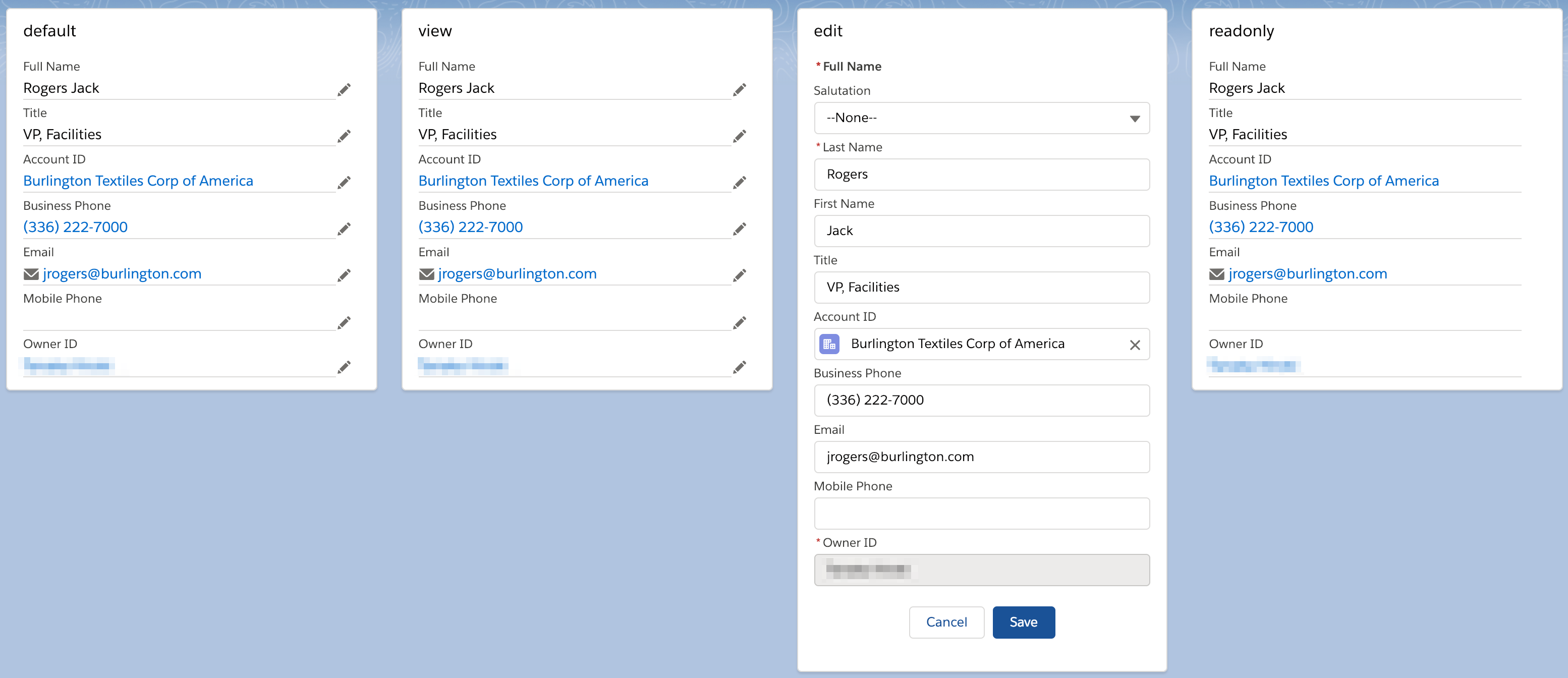The width and height of the screenshot is (1568, 678).
Task: Click the Last Name input in edit form
Action: [x=981, y=174]
